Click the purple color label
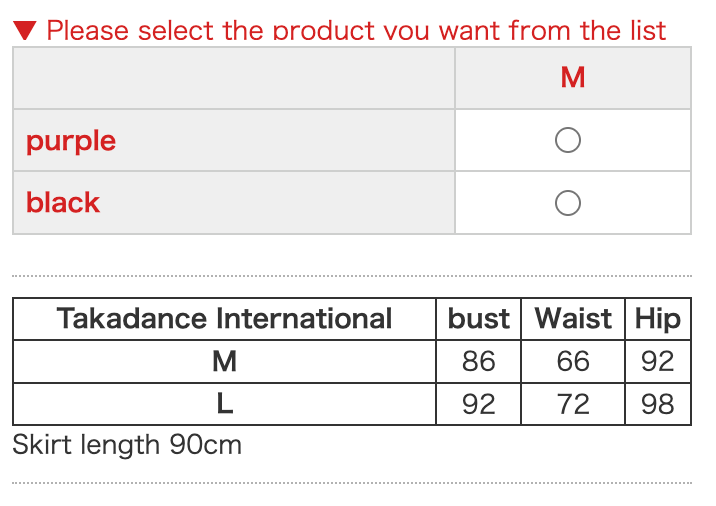Screen dimensions: 716x506 [71, 141]
